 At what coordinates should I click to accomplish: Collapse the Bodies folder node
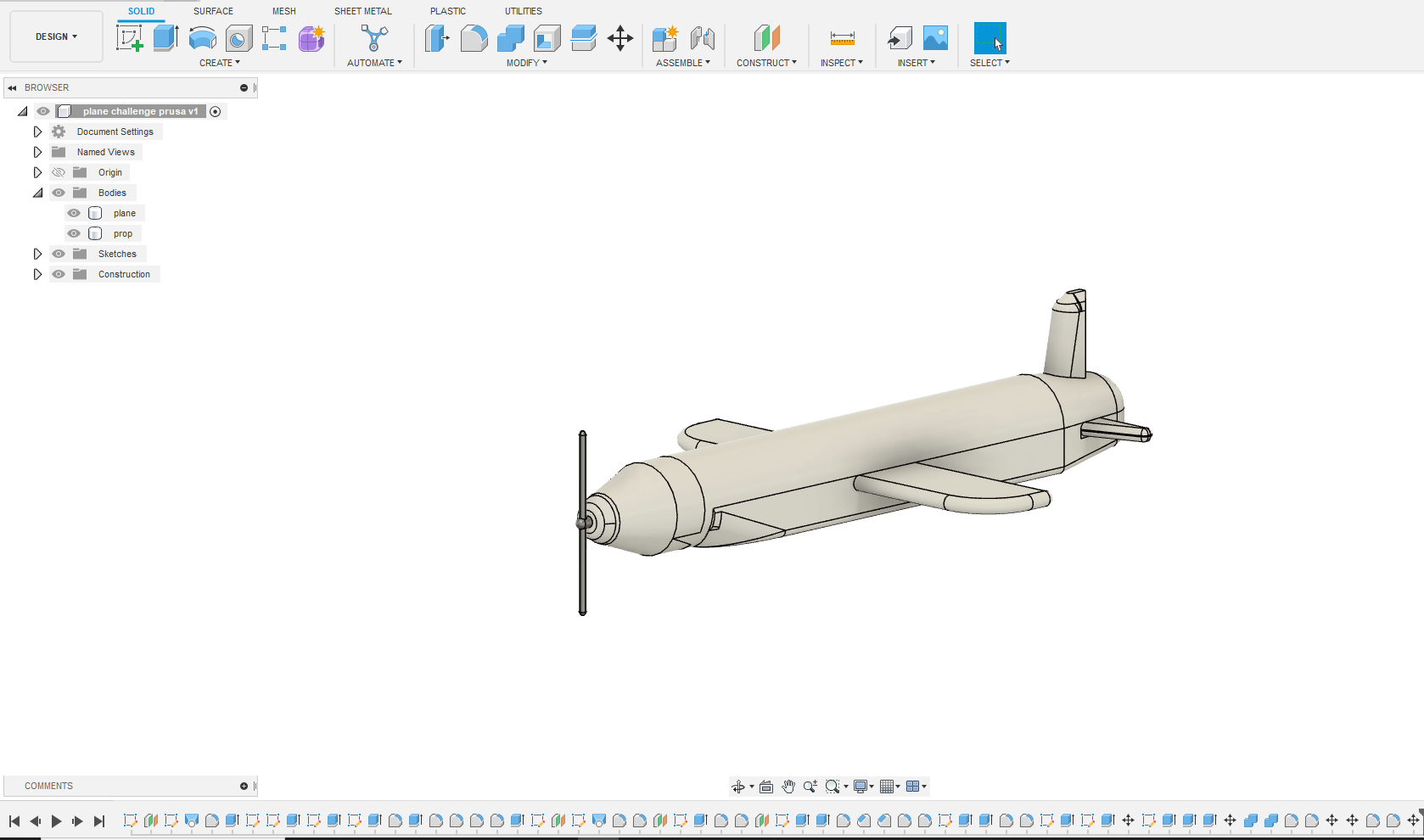point(37,193)
